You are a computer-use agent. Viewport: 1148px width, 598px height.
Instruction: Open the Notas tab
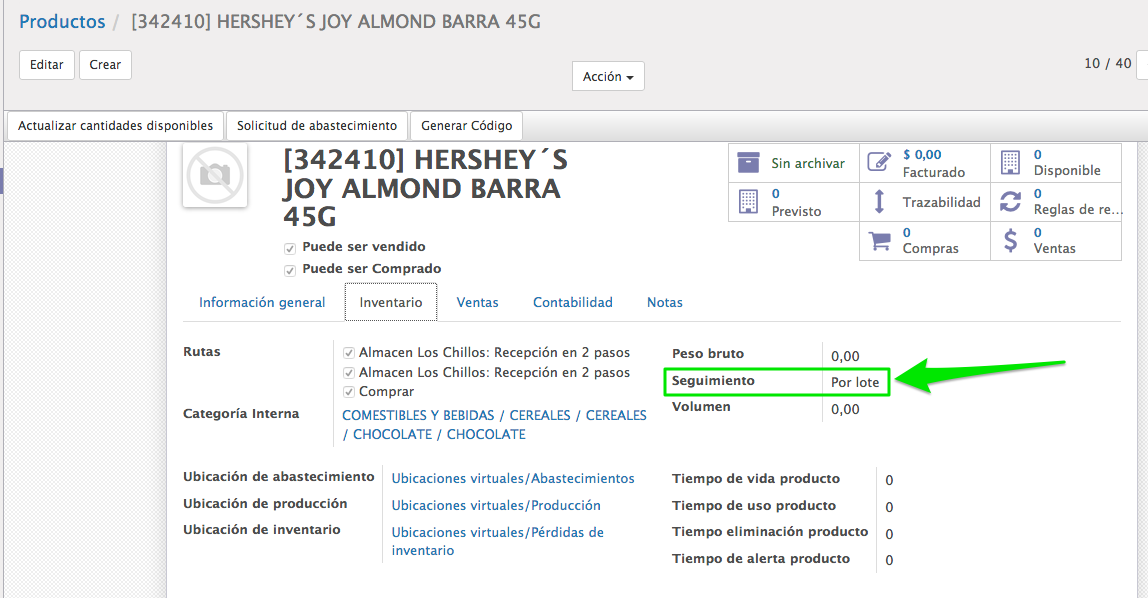coord(665,302)
